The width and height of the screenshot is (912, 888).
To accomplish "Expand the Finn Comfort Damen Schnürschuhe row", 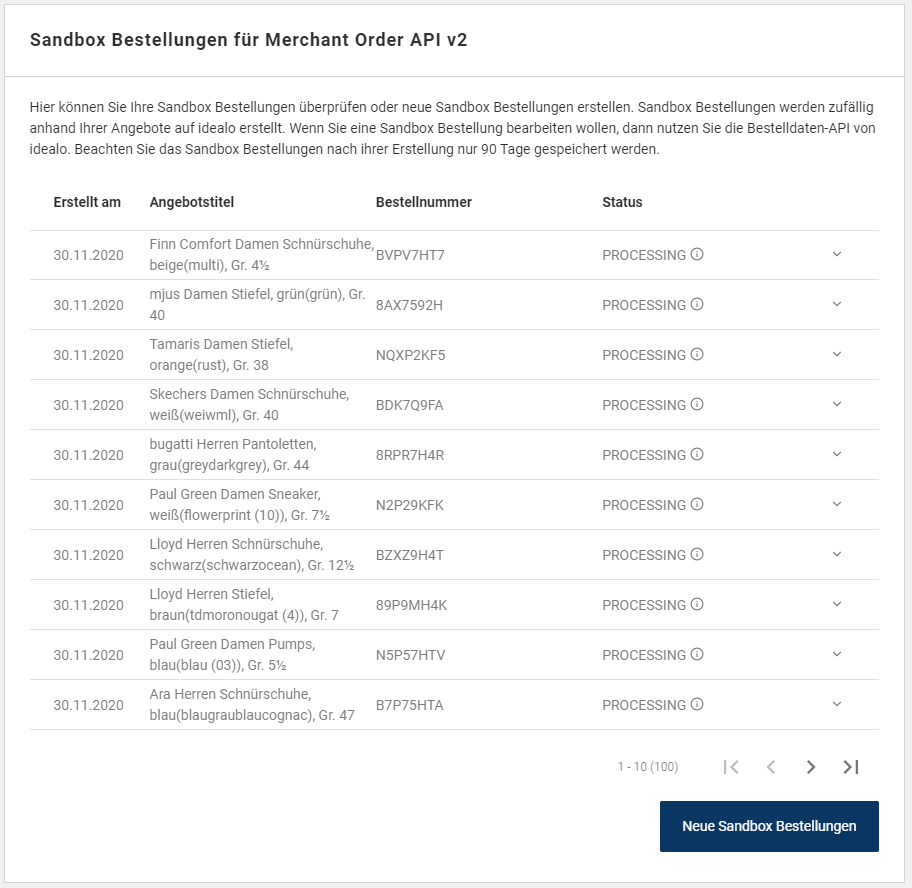I will pyautogui.click(x=837, y=254).
